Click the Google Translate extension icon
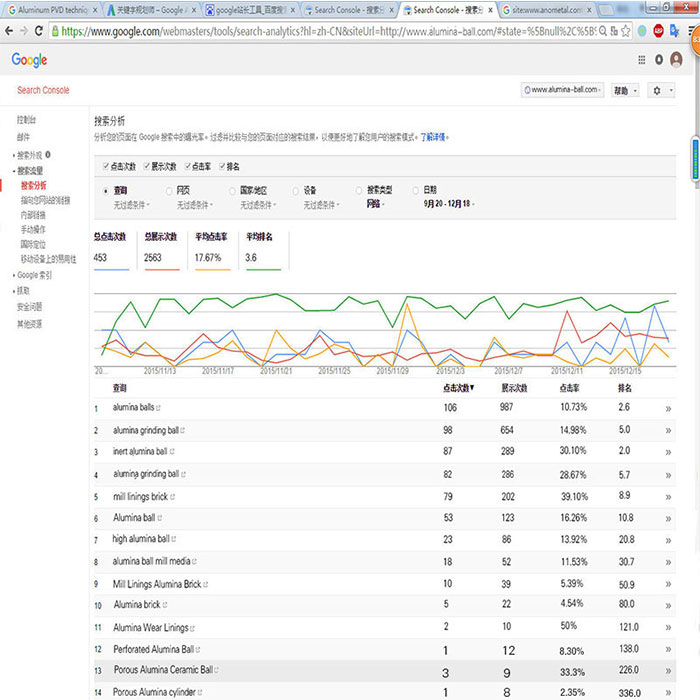 pyautogui.click(x=674, y=31)
